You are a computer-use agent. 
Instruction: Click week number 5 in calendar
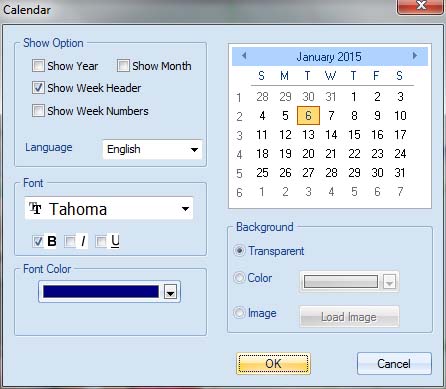click(239, 174)
